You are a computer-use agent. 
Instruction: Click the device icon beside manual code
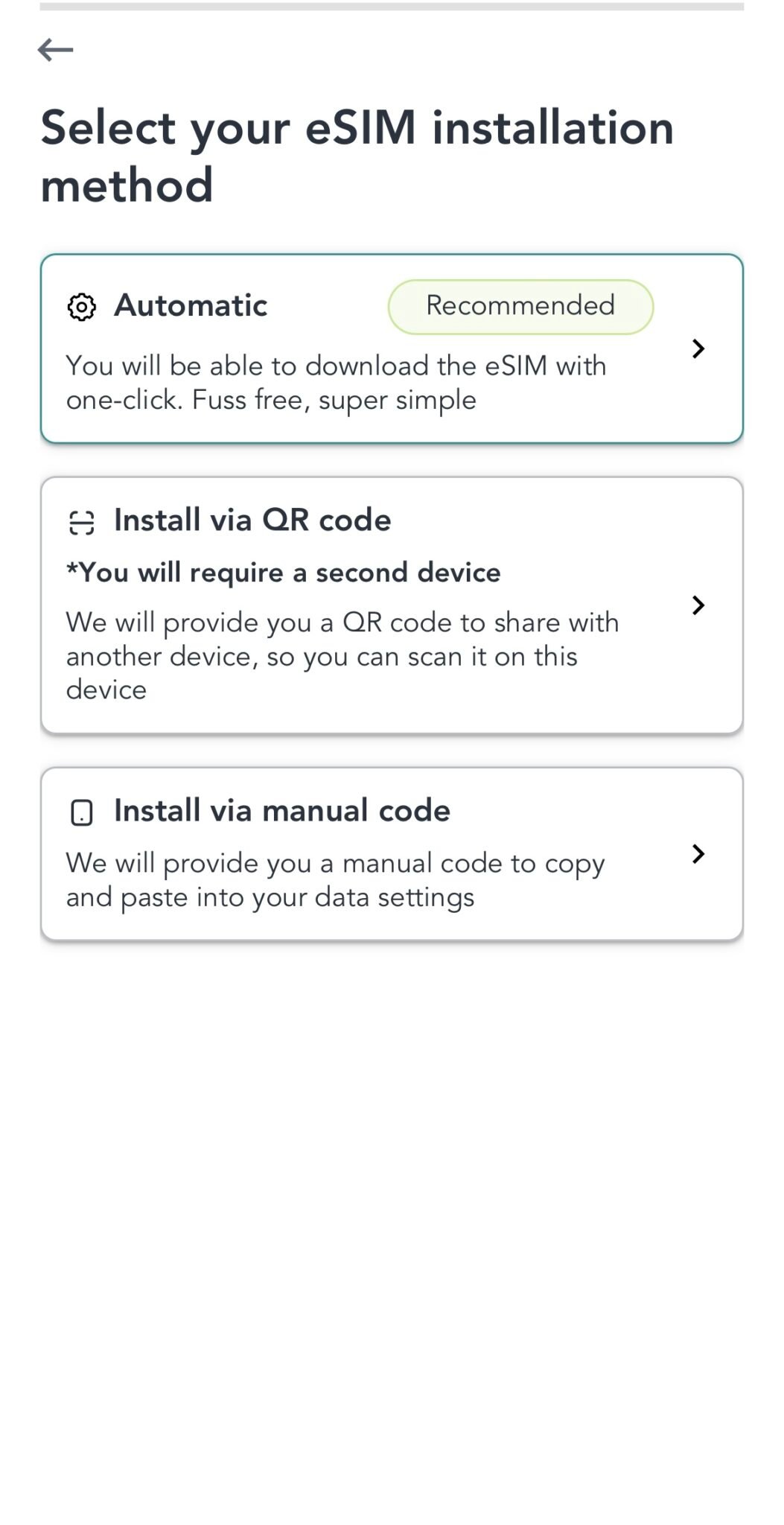tap(82, 812)
